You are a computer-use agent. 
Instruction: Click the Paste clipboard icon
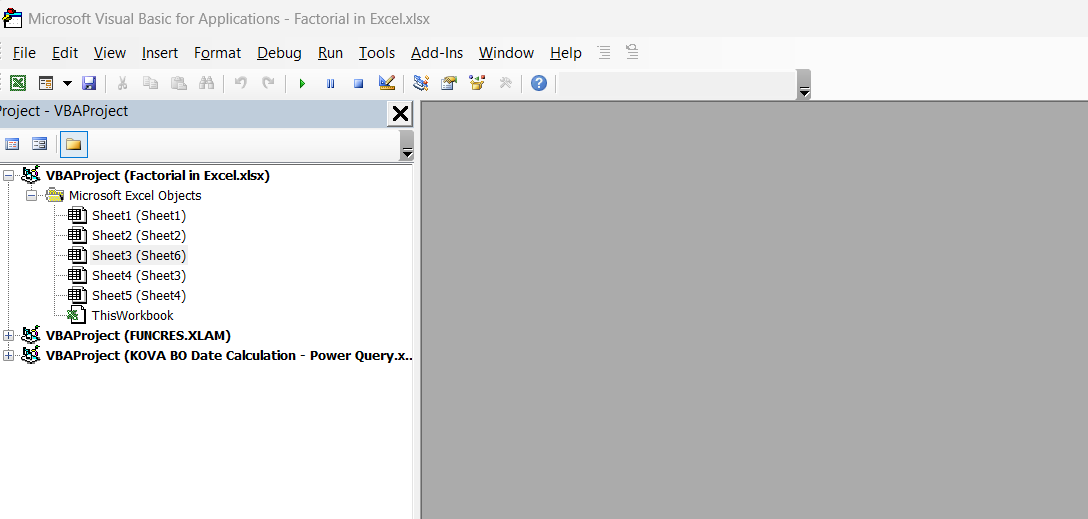(179, 83)
